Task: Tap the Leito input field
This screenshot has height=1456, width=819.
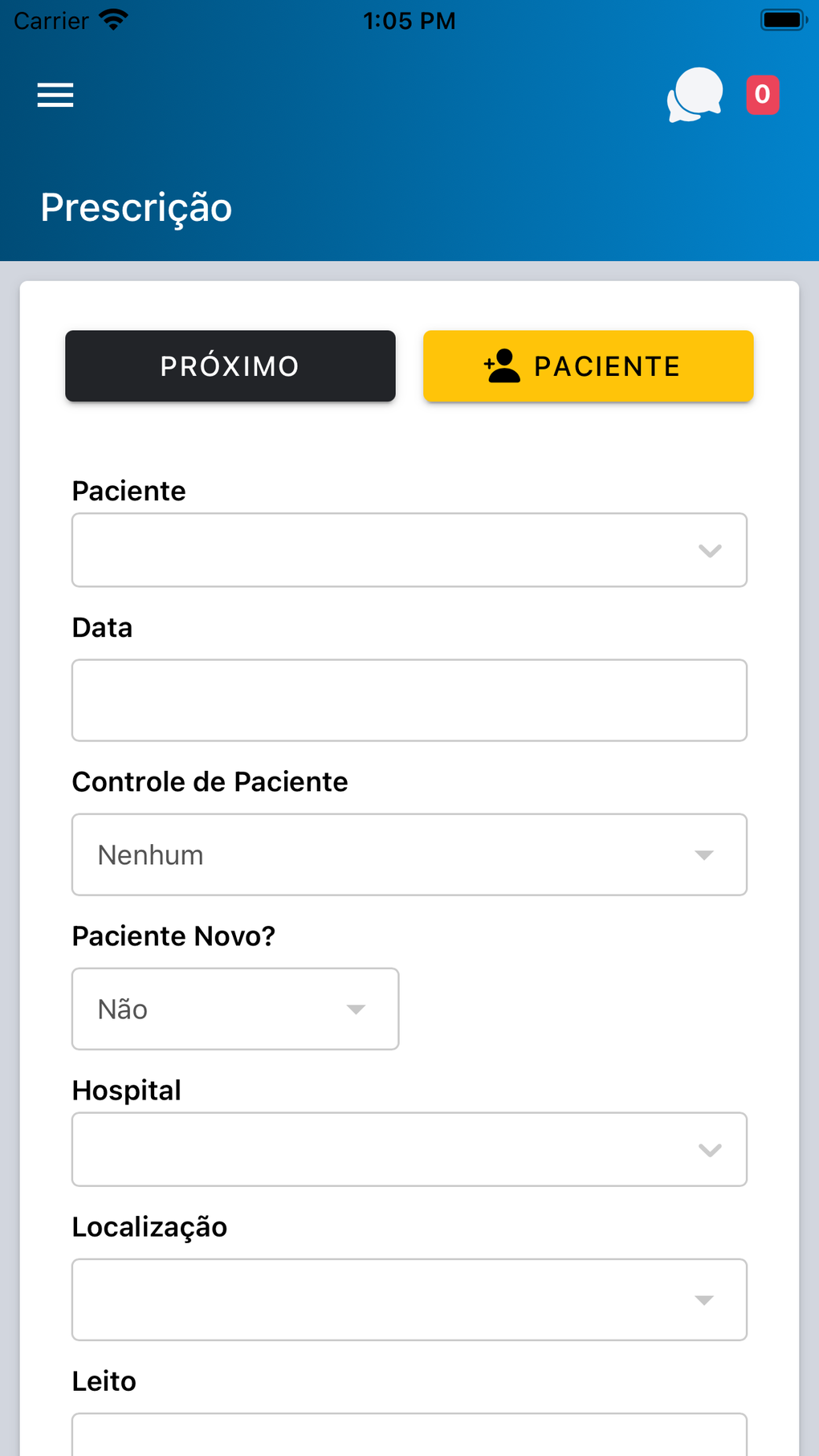Action: pos(409,1436)
